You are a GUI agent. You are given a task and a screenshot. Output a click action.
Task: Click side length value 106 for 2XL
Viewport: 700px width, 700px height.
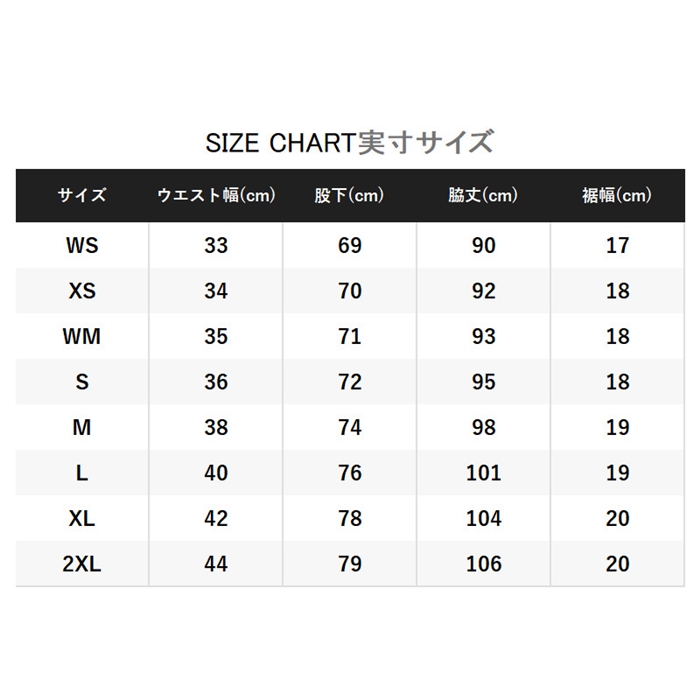[483, 564]
